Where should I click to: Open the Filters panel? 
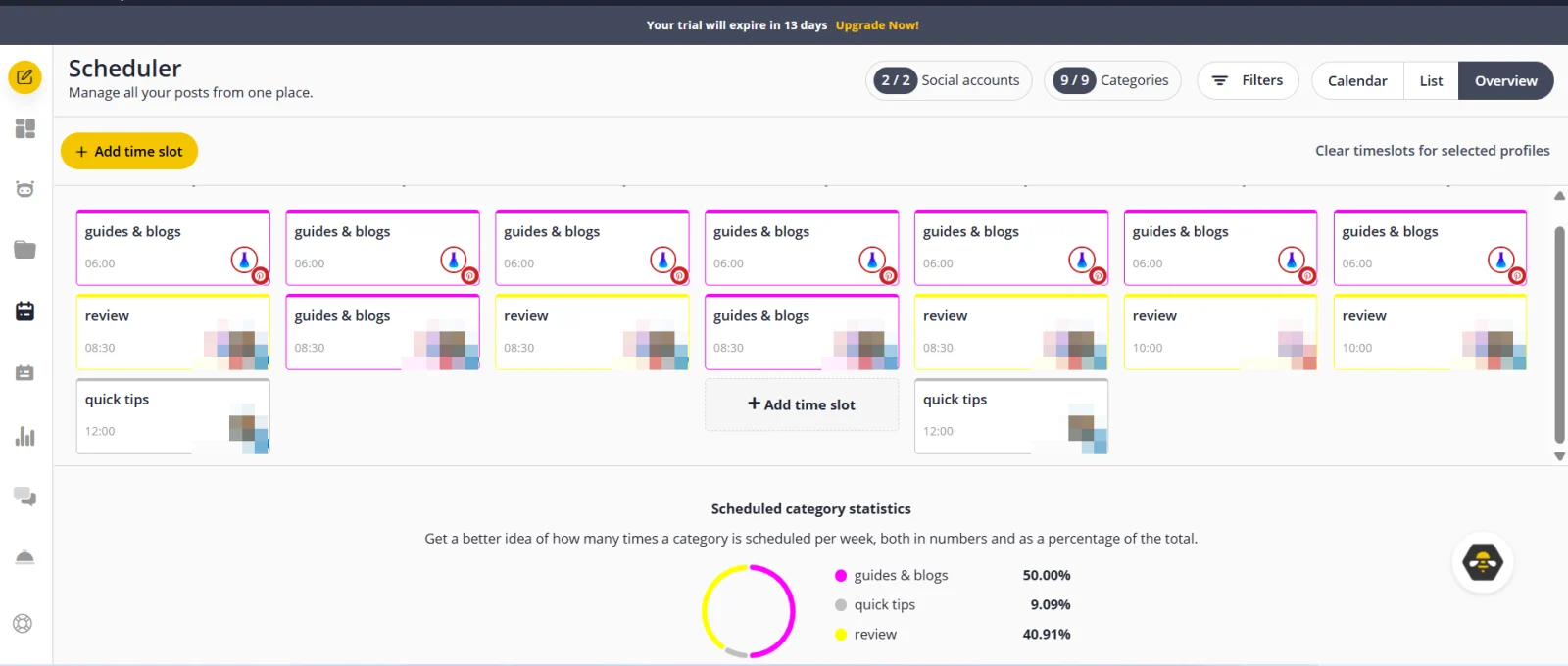pyautogui.click(x=1248, y=80)
